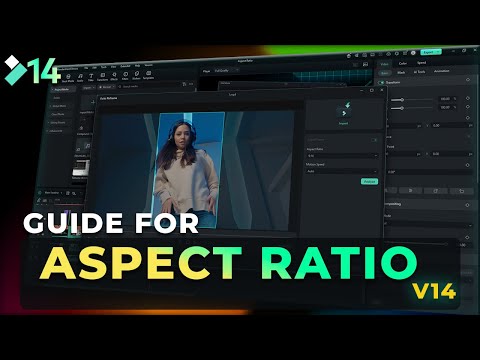Open the Stickers tab icon
The height and width of the screenshot is (360, 480).
coord(136,75)
